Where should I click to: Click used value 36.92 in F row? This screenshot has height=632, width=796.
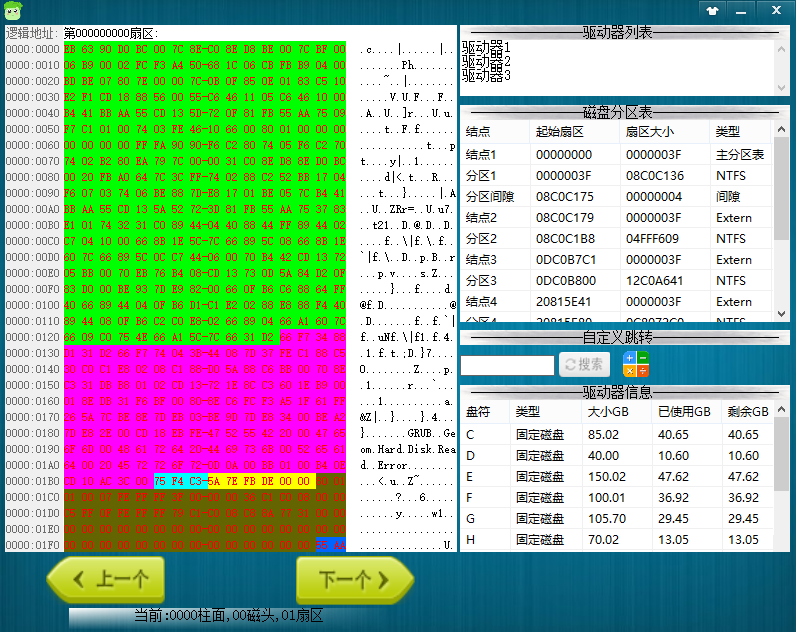[x=673, y=498]
